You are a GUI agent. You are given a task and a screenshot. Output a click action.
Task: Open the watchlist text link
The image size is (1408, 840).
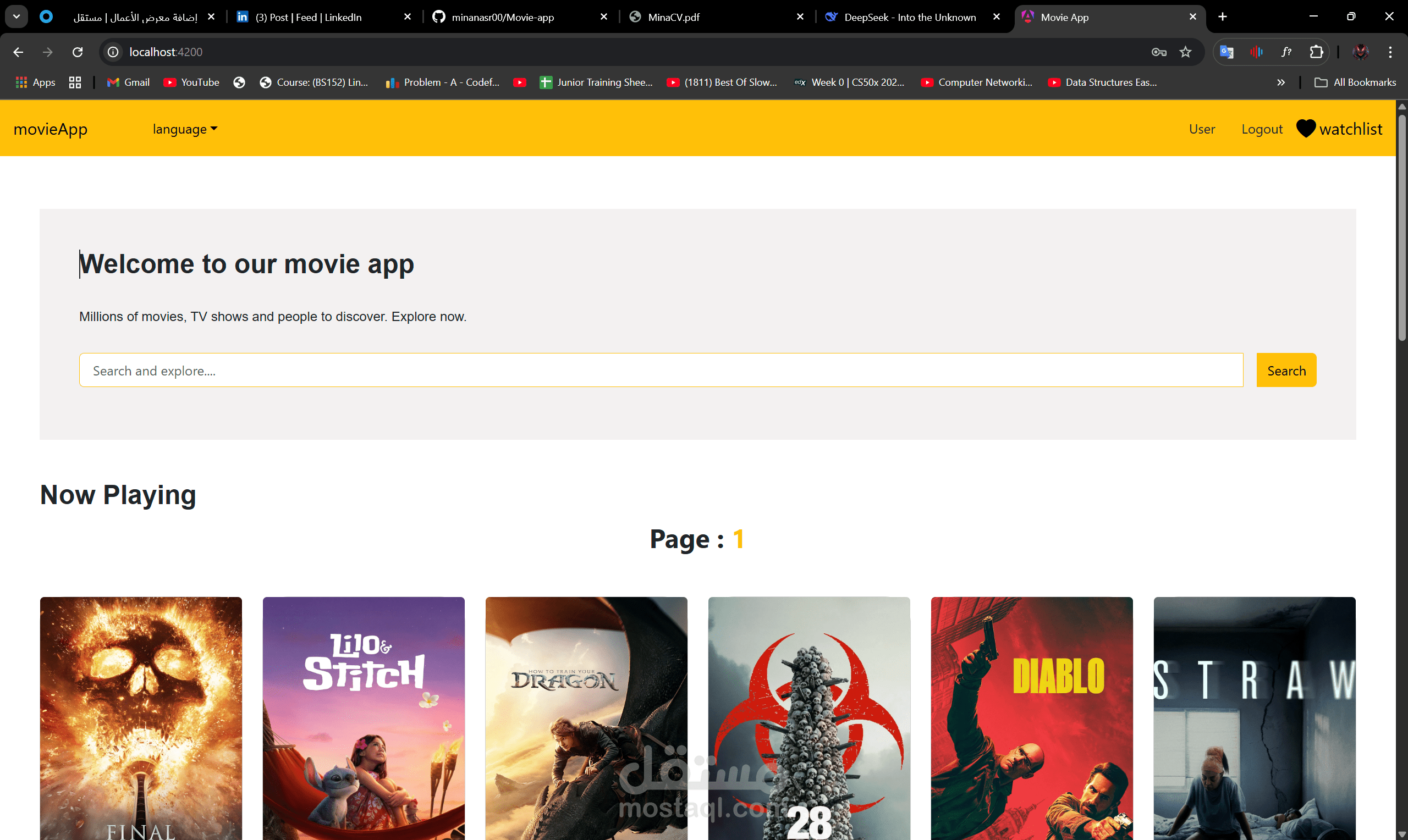point(1351,129)
